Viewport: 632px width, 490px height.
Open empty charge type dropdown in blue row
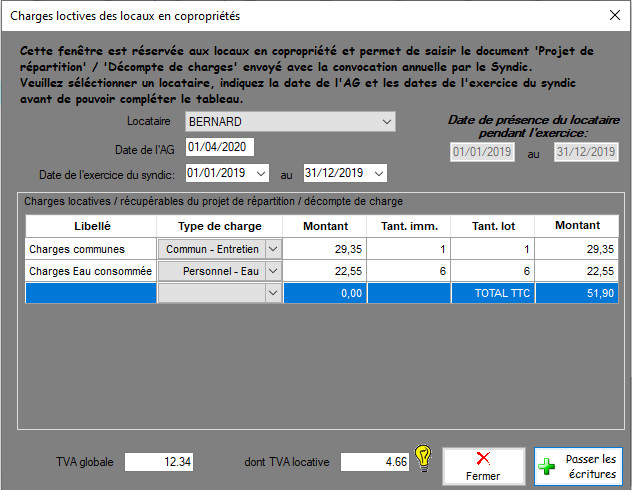(273, 292)
